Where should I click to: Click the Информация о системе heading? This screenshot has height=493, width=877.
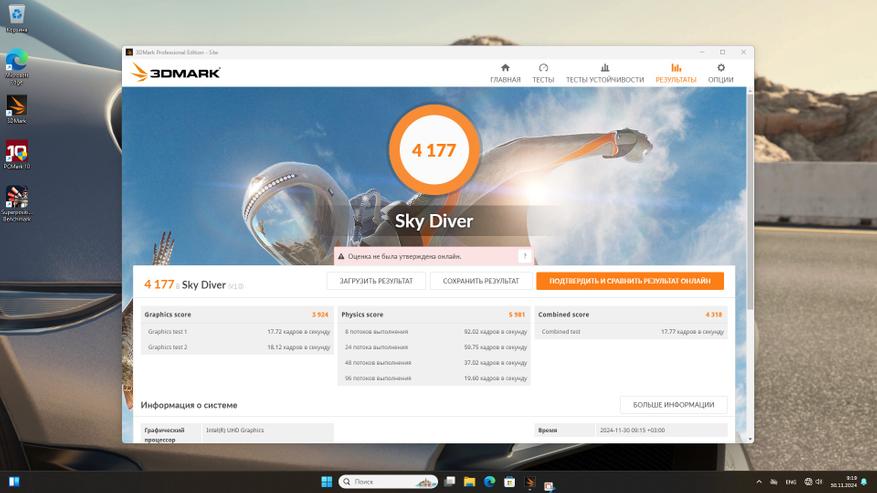pos(189,405)
